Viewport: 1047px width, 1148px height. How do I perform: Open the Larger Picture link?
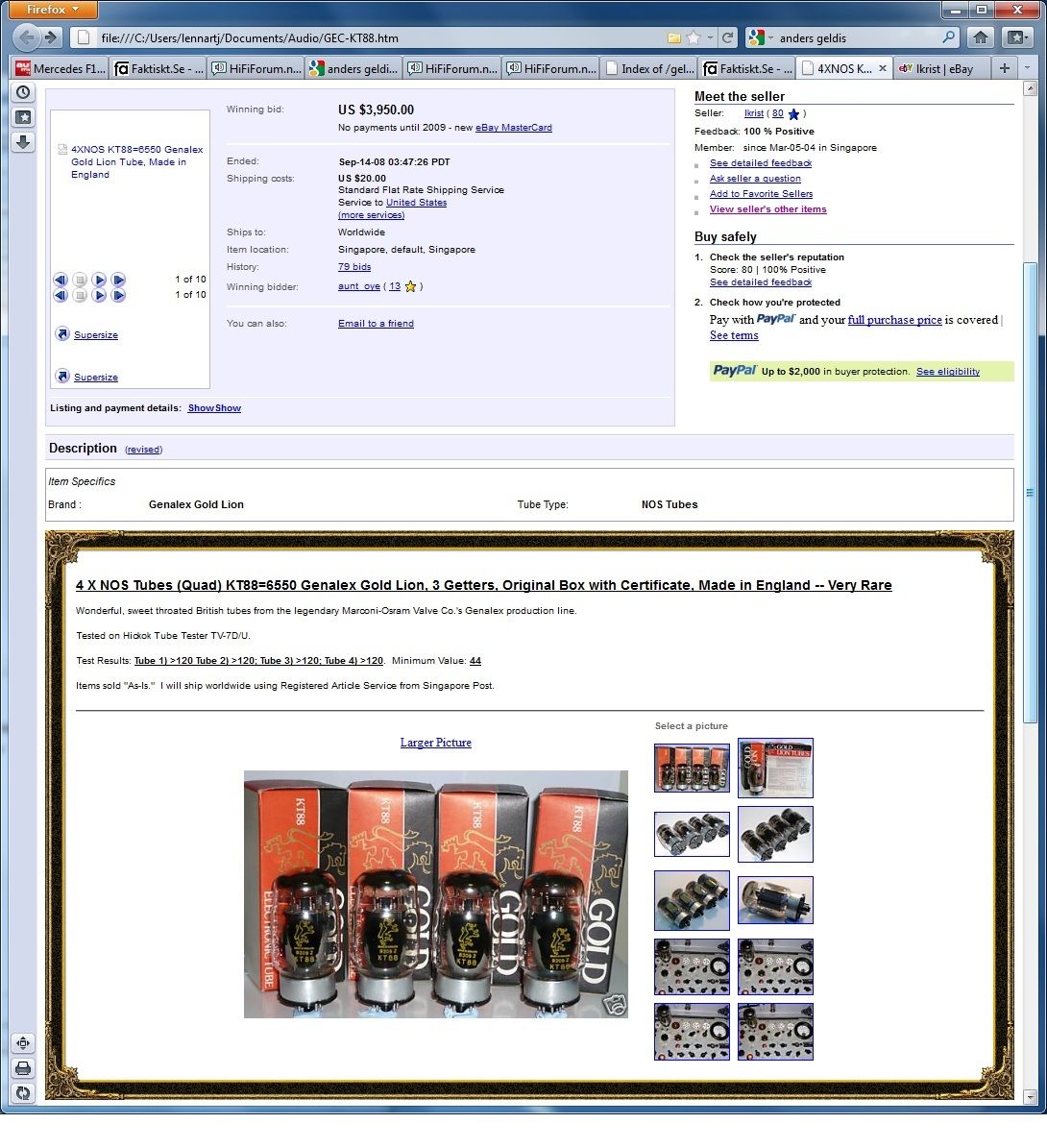coord(436,743)
